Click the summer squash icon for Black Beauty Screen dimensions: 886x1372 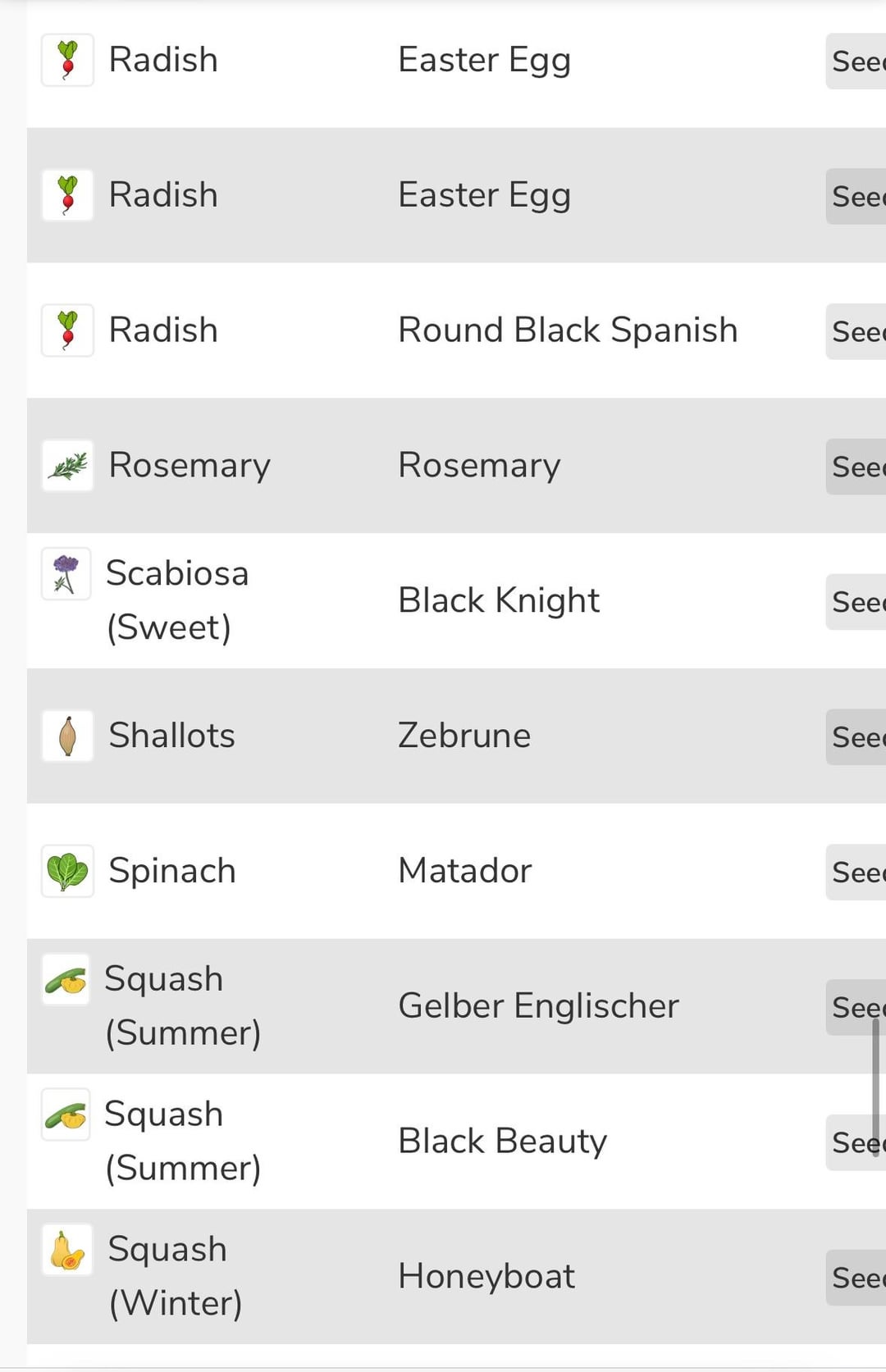point(66,1114)
